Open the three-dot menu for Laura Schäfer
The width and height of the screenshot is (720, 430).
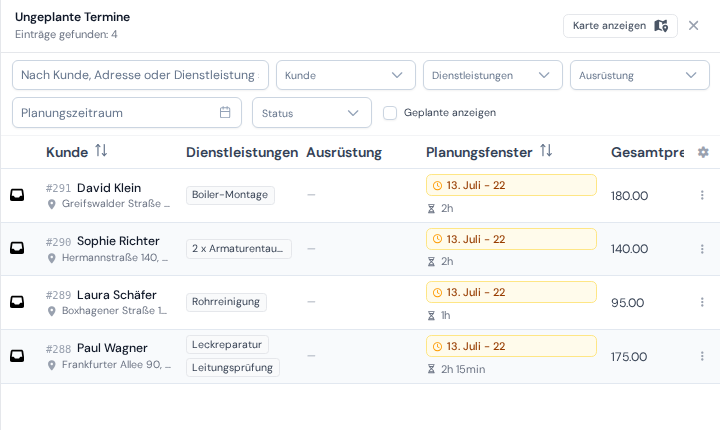(x=702, y=302)
